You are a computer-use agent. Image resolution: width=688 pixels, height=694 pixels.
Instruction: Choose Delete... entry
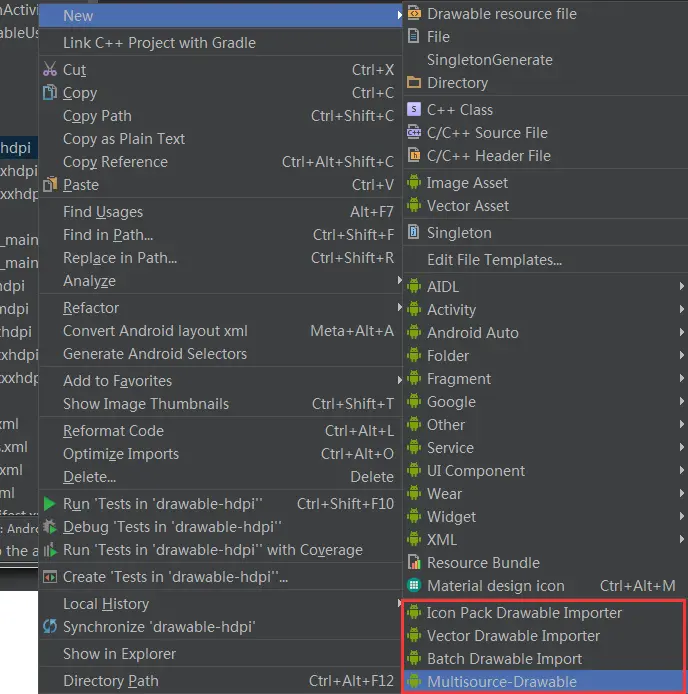220,477
